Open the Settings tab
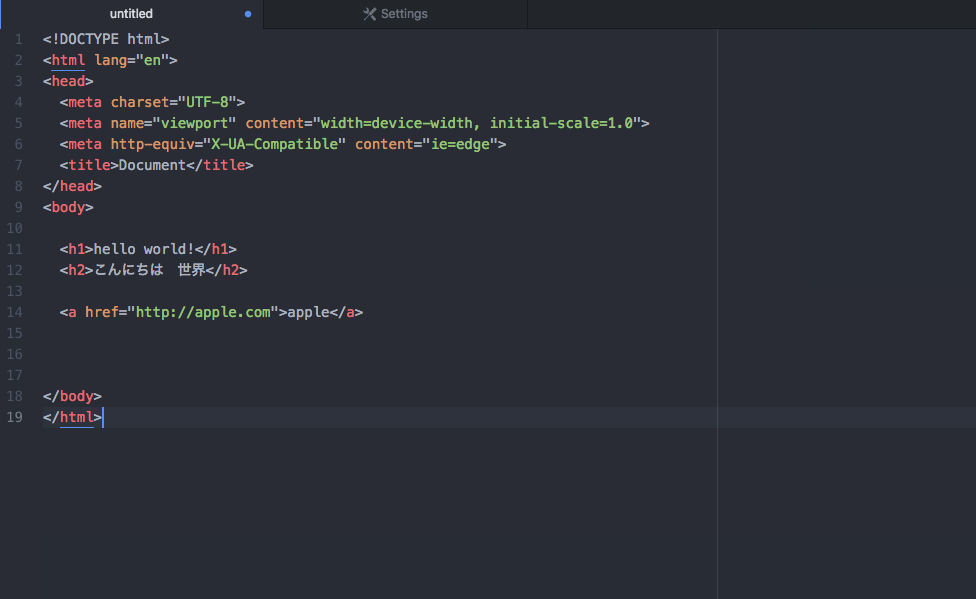This screenshot has width=976, height=599. point(395,14)
